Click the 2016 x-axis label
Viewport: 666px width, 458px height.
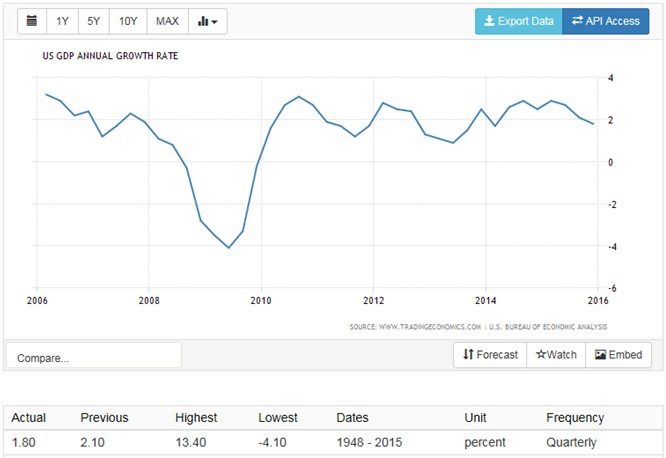(598, 301)
